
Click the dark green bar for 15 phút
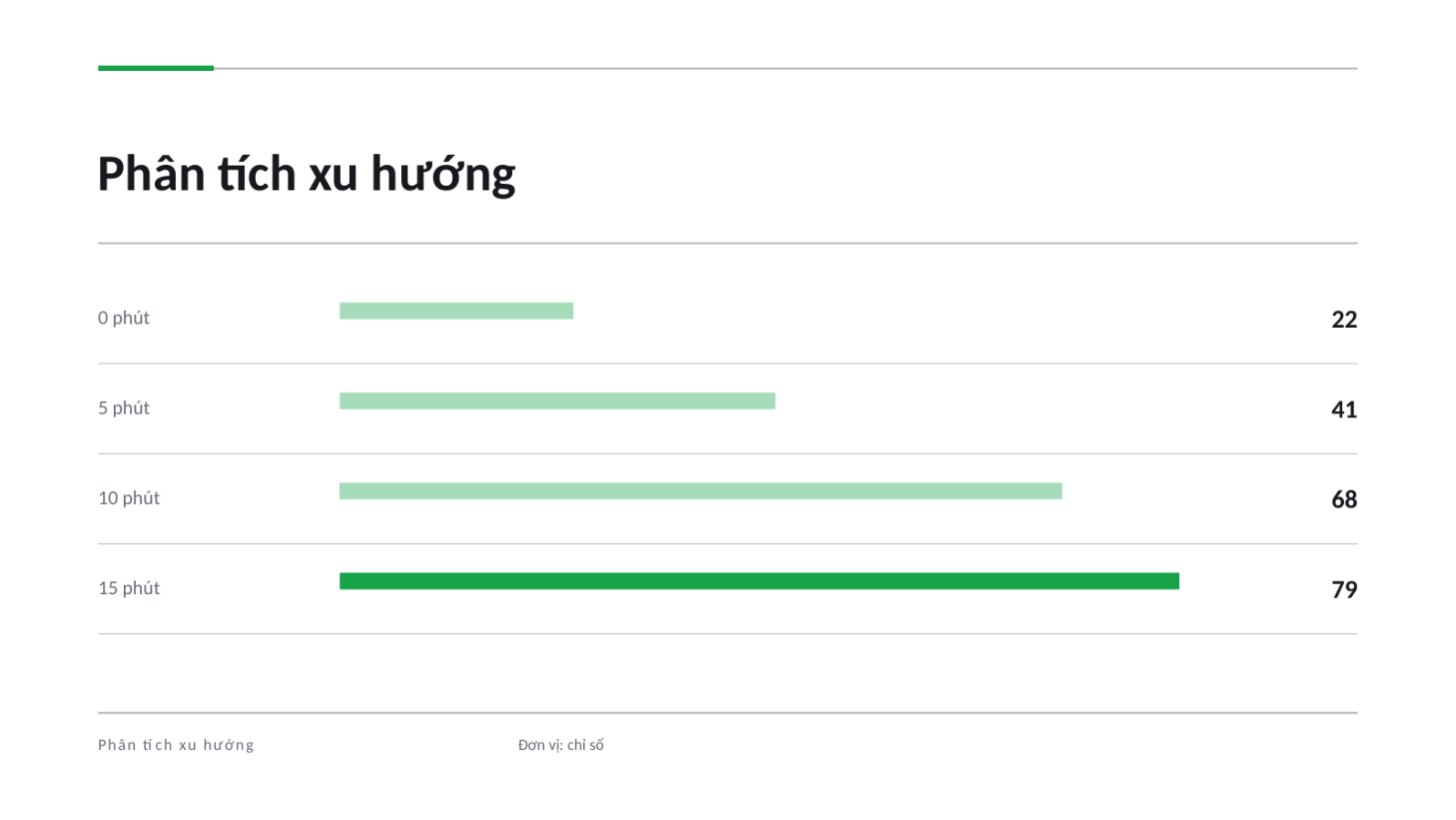click(759, 581)
